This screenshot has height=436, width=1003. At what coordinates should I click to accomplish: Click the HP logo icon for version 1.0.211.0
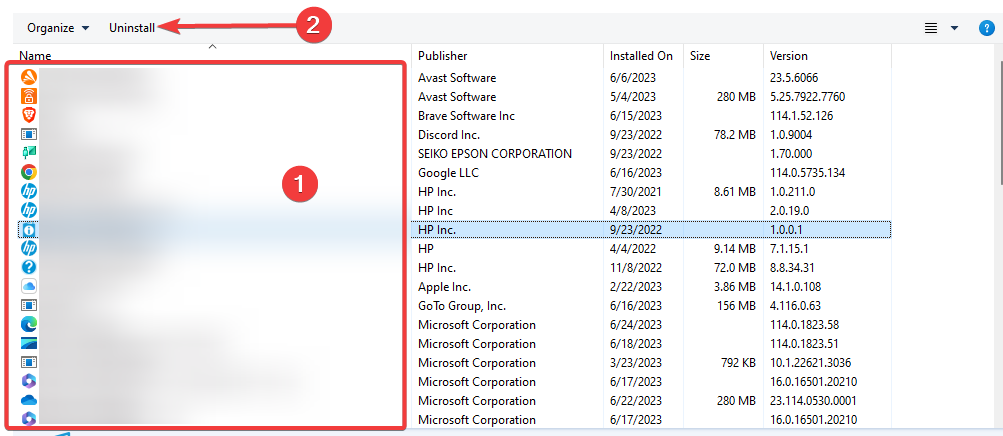click(x=29, y=191)
